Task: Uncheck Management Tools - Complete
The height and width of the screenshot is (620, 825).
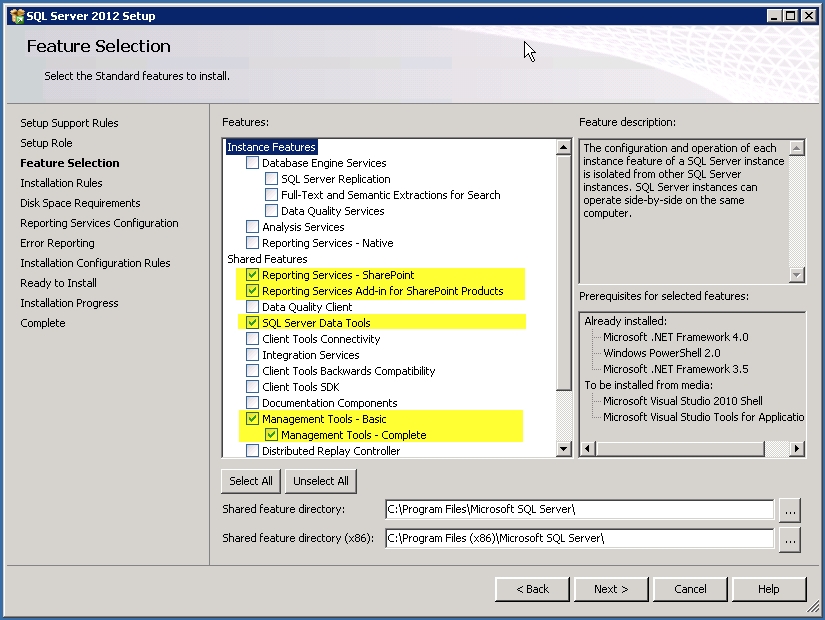Action: pos(270,435)
